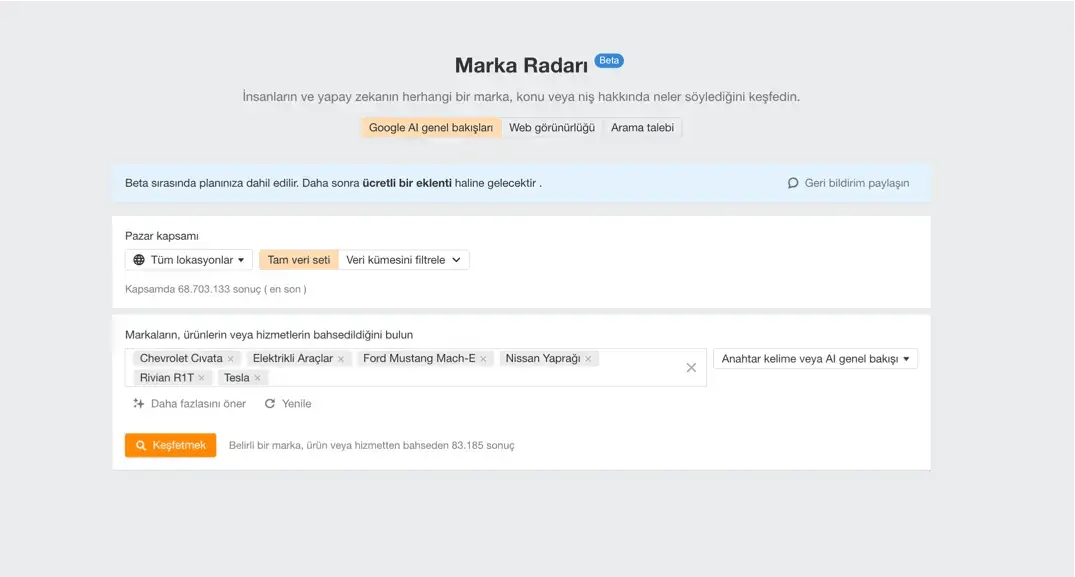Click the refresh icon next to Yenile

tap(268, 404)
